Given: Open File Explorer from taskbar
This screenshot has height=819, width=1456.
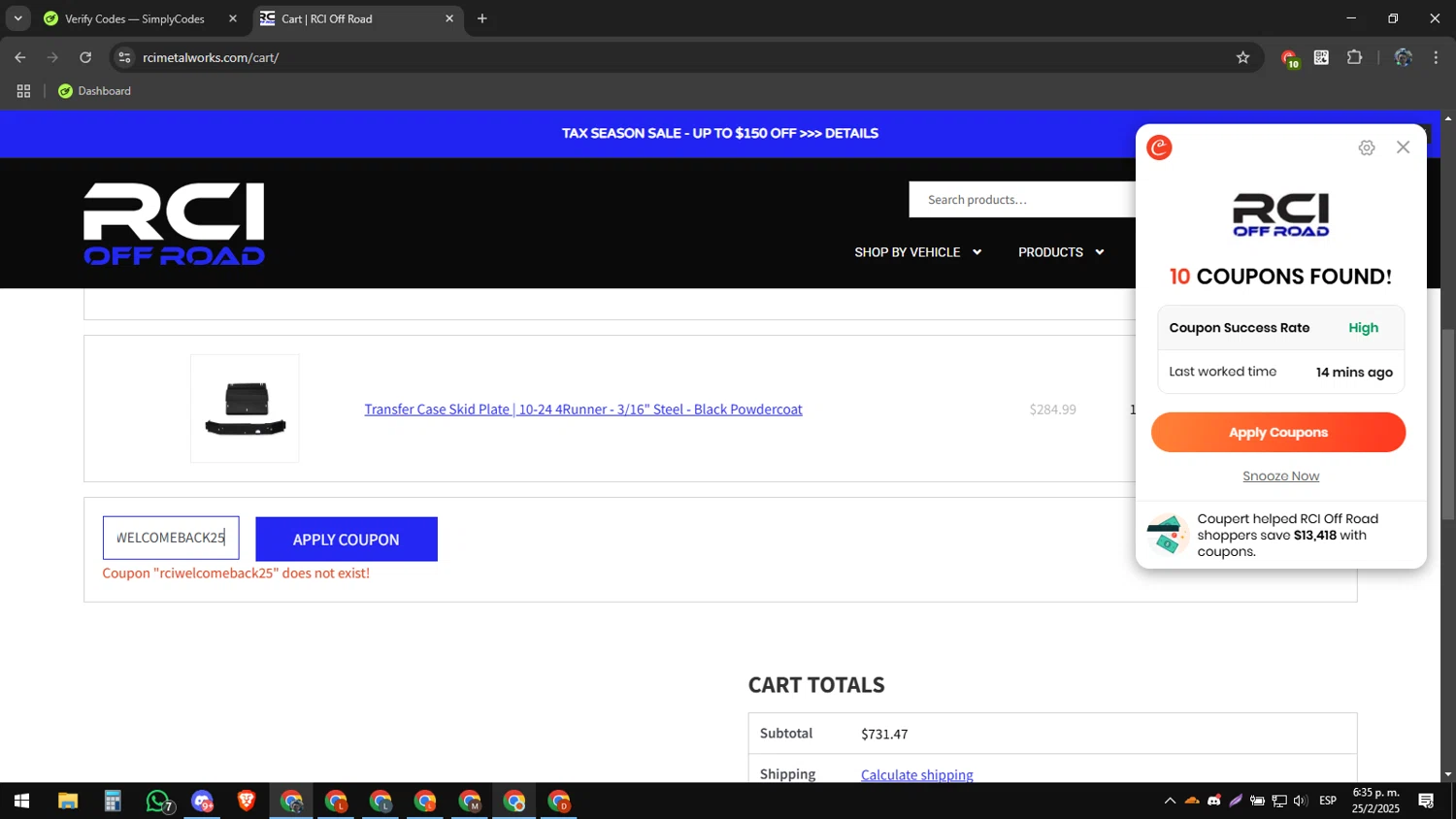Looking at the screenshot, I should point(67,801).
